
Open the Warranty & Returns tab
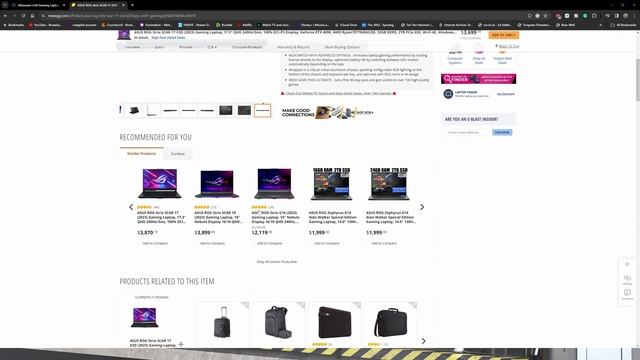293,47
